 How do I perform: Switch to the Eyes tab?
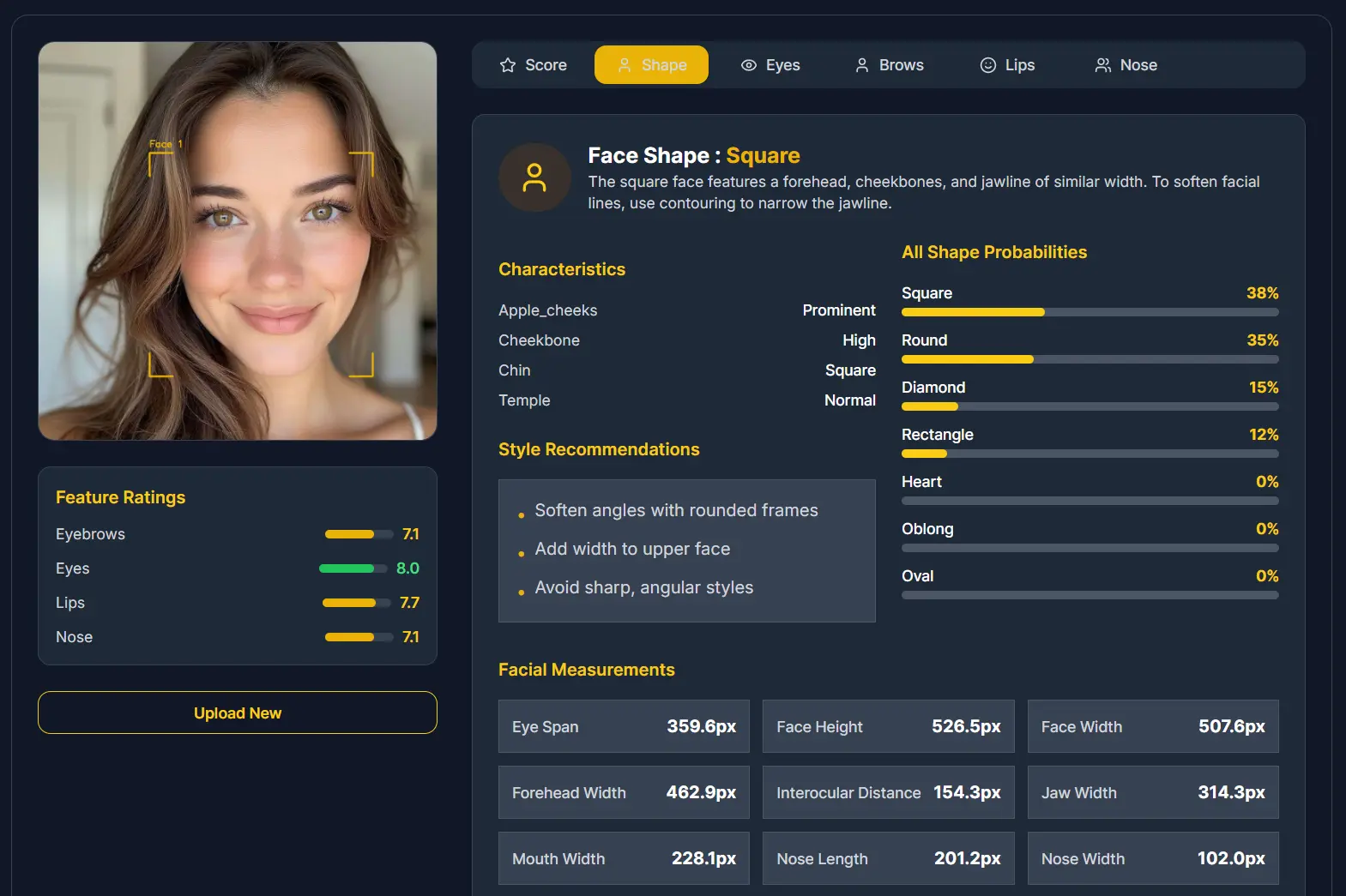point(770,65)
